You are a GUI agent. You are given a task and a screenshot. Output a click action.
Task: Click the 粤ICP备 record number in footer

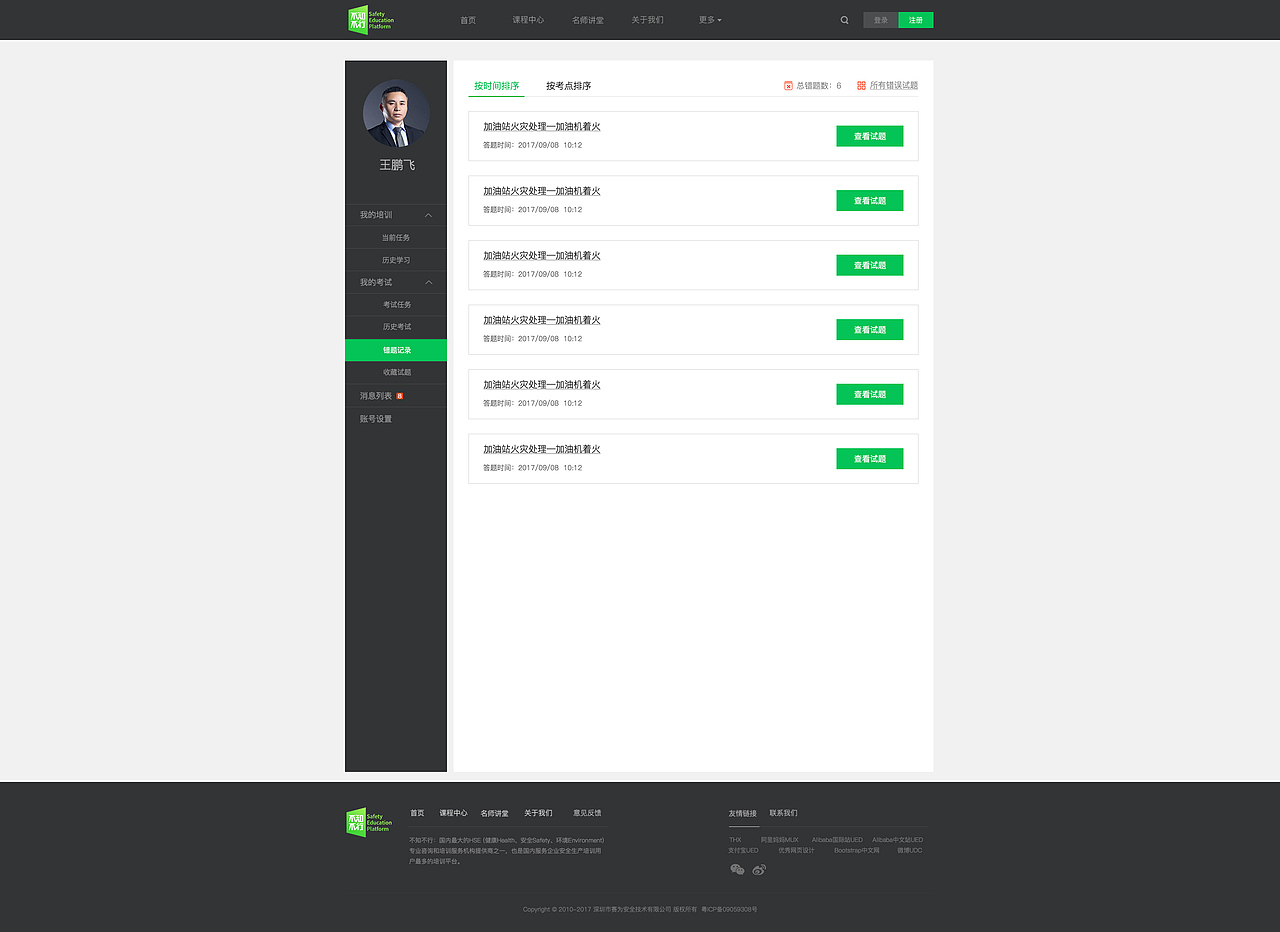[x=729, y=910]
